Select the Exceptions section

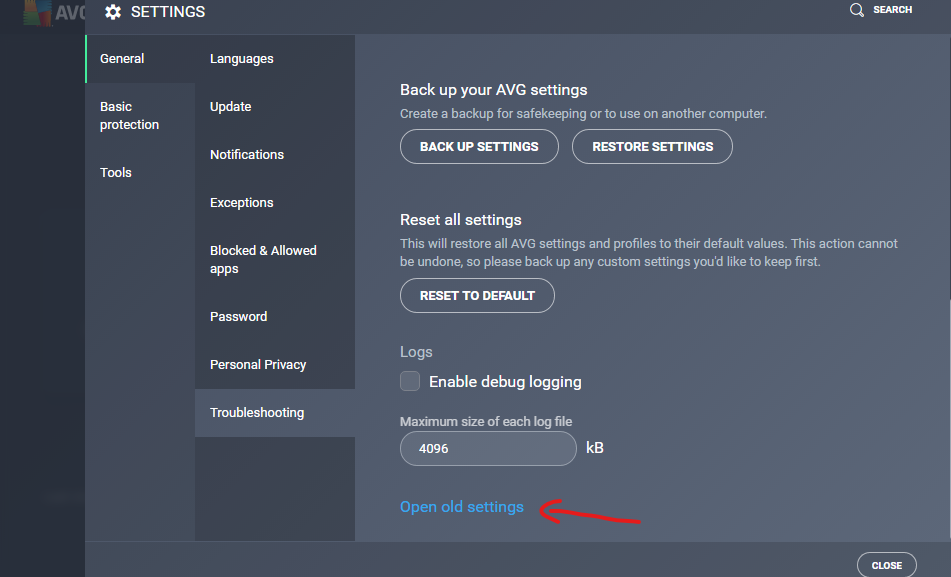[x=275, y=203]
